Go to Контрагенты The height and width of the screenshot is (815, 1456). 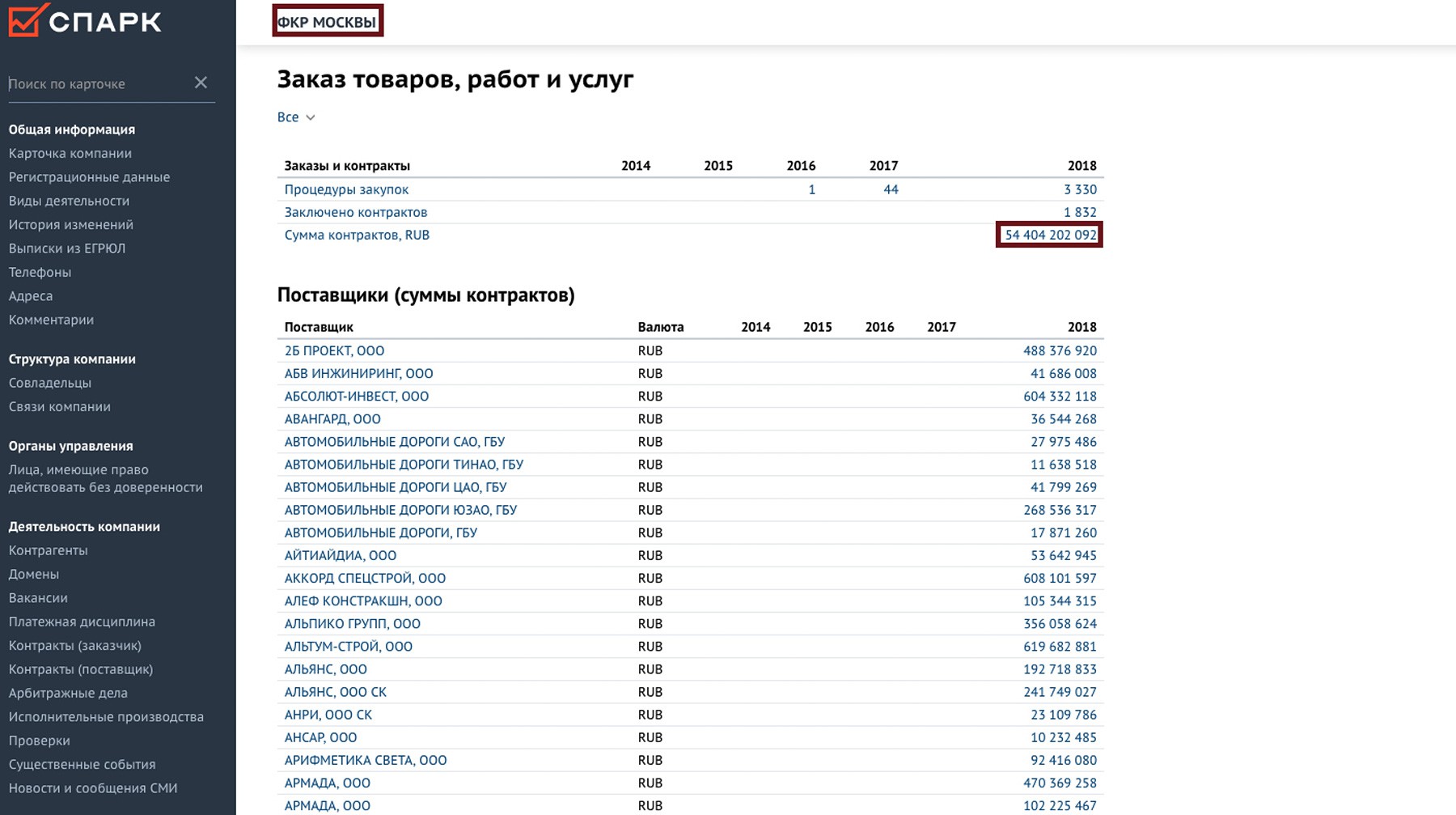tap(49, 550)
